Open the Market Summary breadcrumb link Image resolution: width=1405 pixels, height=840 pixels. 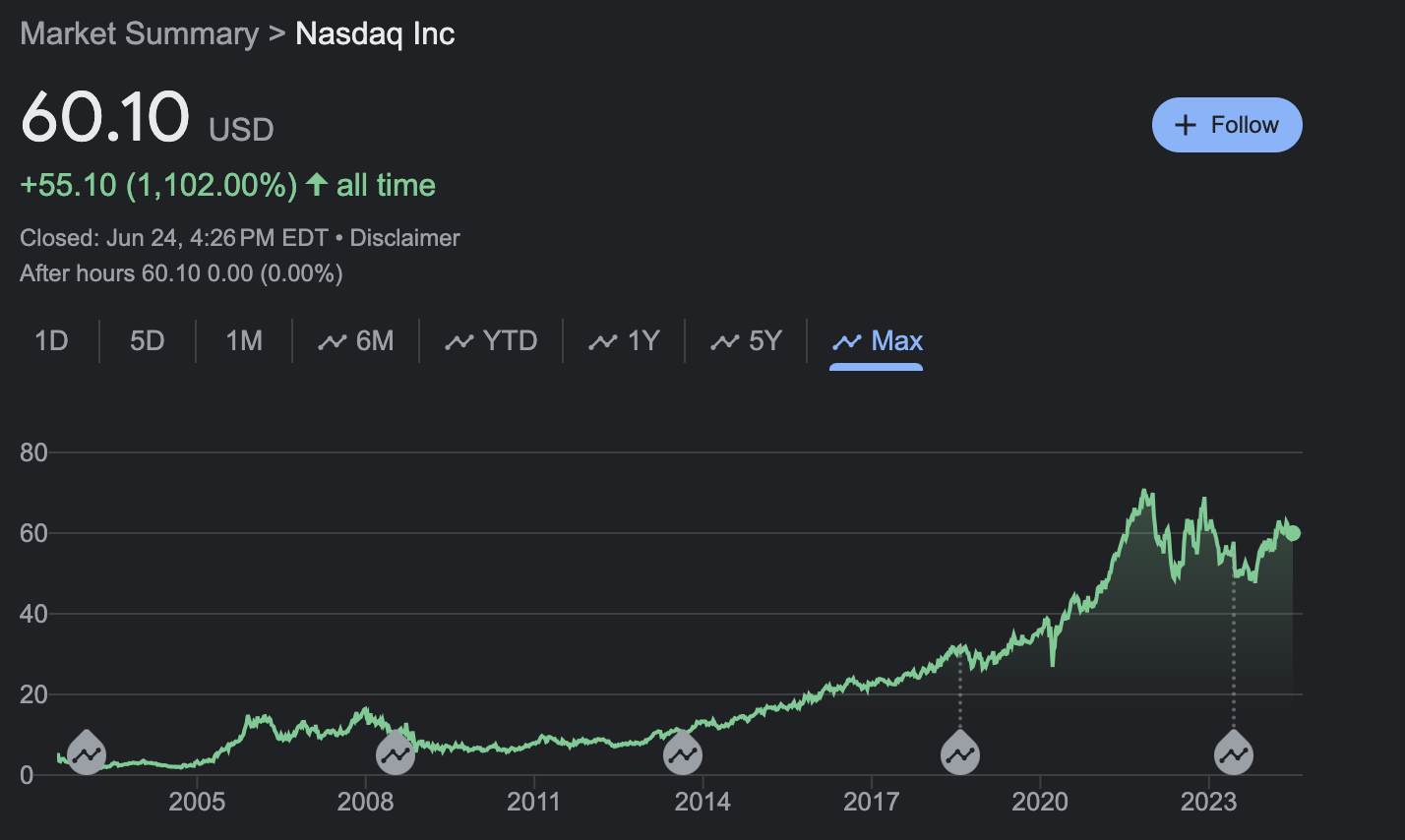point(138,32)
